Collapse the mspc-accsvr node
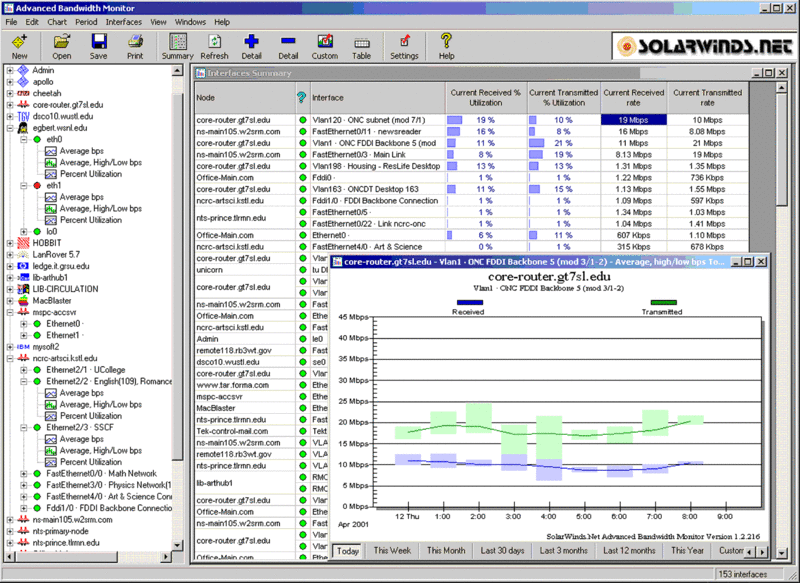The width and height of the screenshot is (800, 583). coord(10,312)
